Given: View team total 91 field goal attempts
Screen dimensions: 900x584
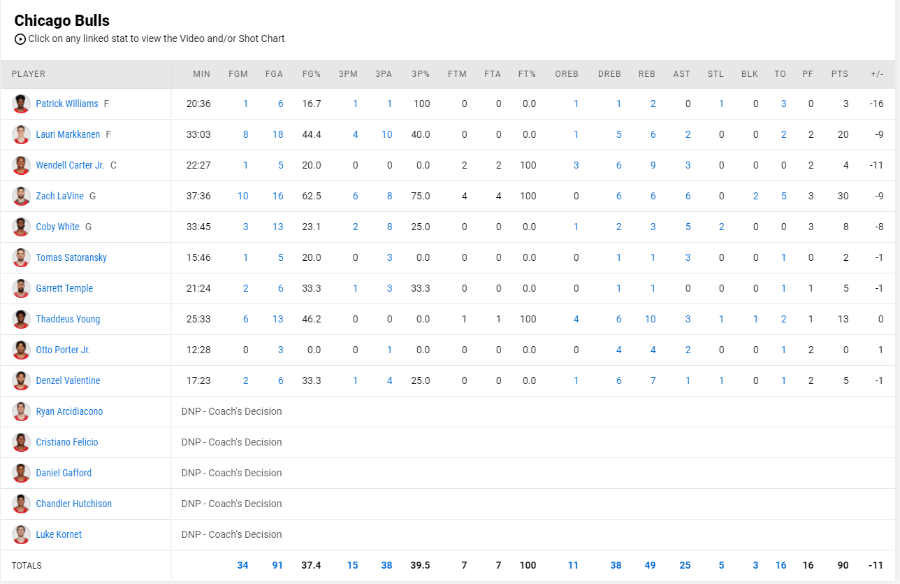Looking at the screenshot, I should 277,565.
